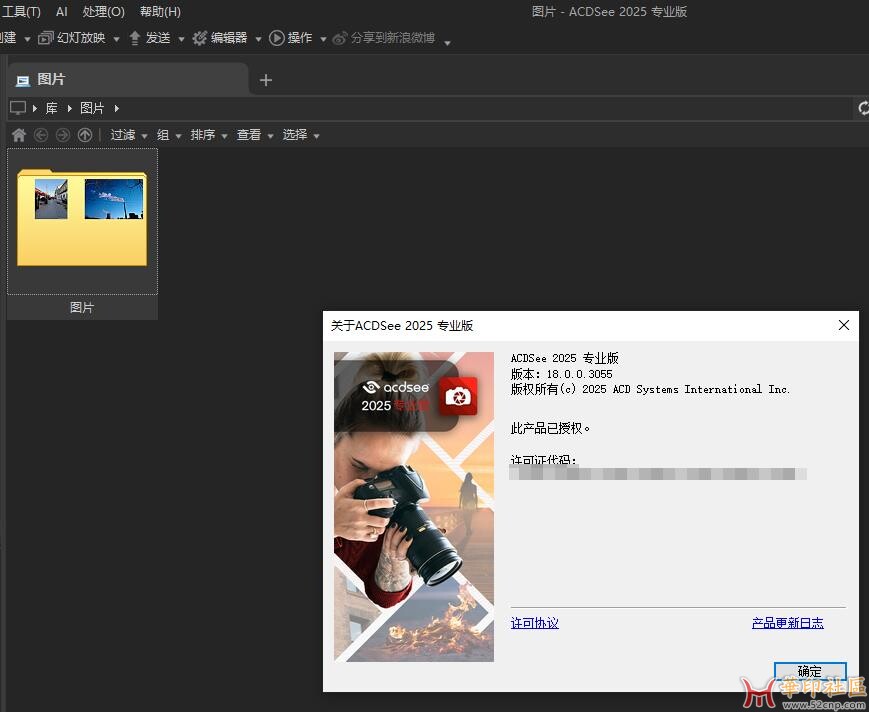Open the 查看 view dropdown
The width and height of the screenshot is (869, 712).
tap(248, 134)
